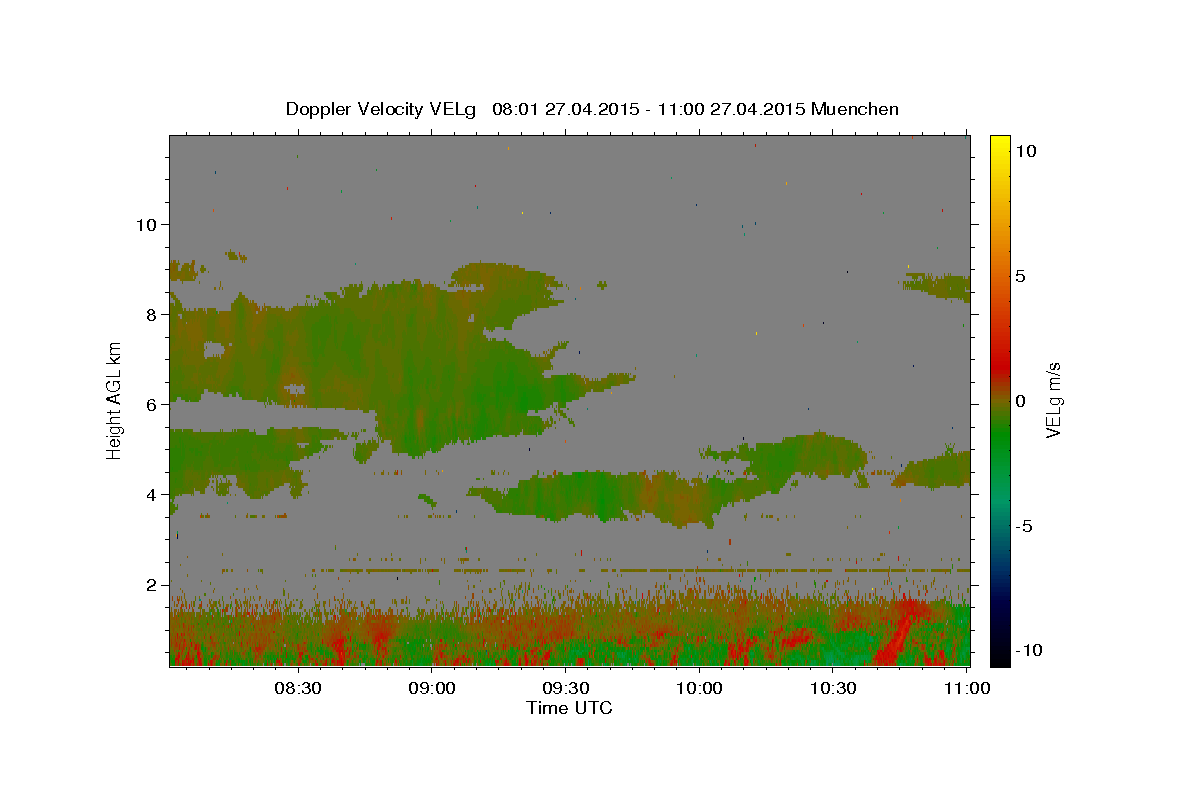This screenshot has width=1200, height=800.
Task: Click the cloud layer at 4 km near 09:30
Action: click(x=610, y=496)
